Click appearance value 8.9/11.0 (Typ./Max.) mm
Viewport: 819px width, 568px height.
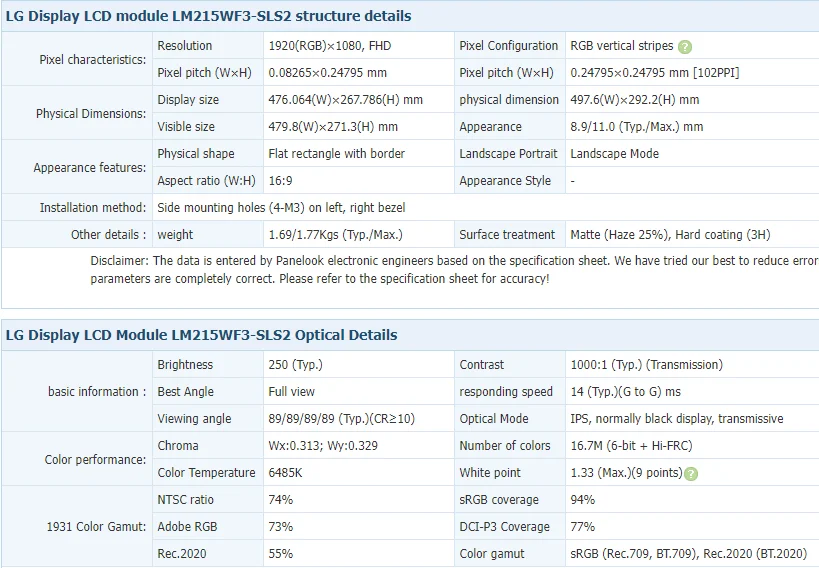637,127
